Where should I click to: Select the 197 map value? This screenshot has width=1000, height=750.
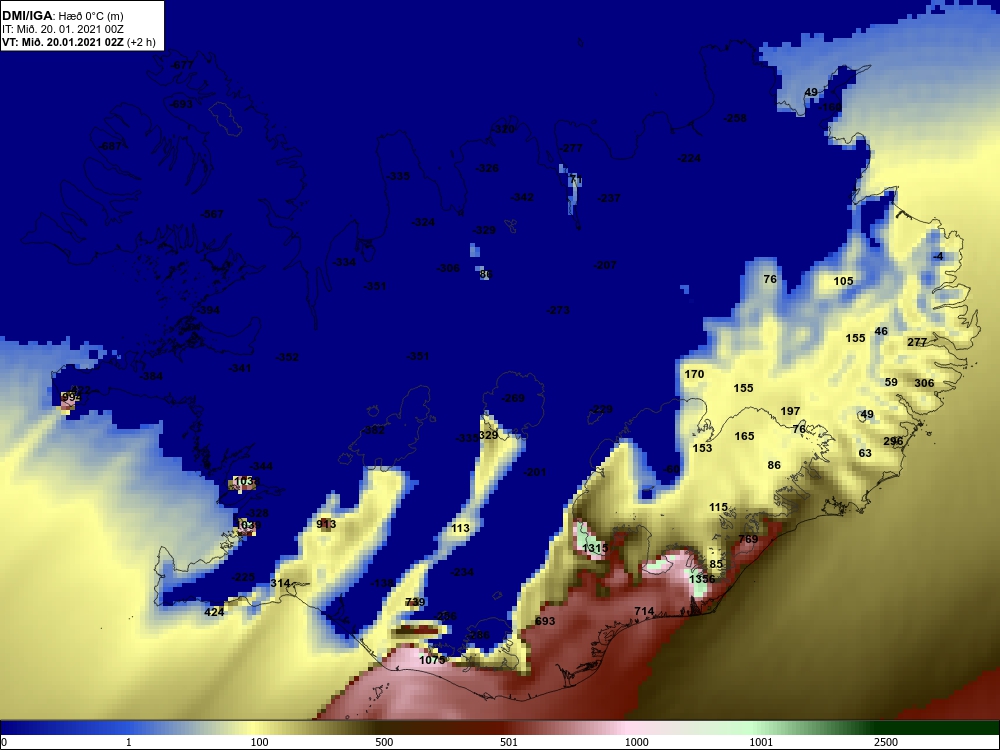790,411
